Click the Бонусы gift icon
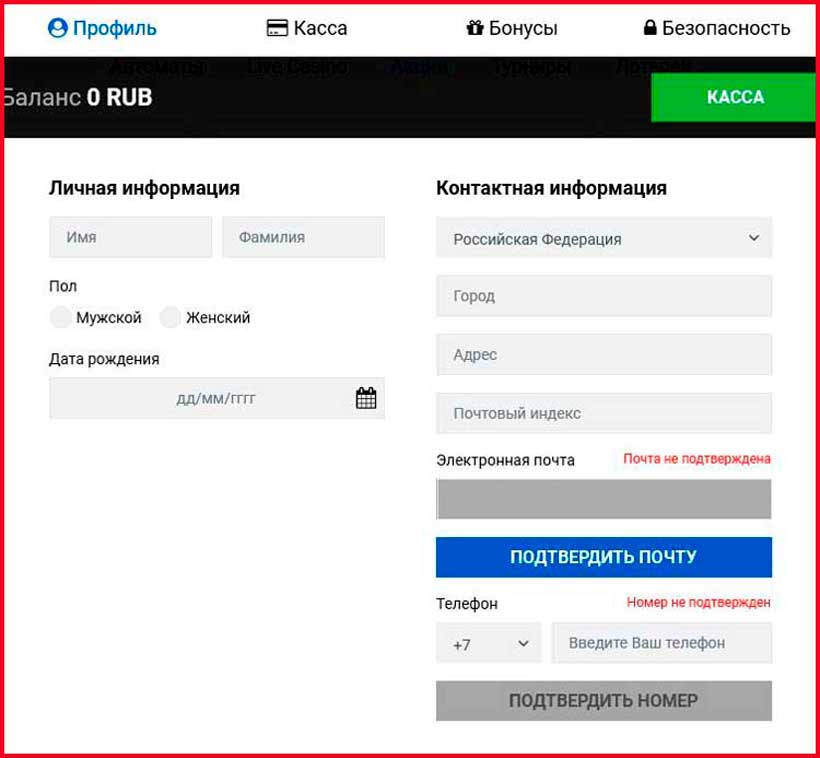Screen dimensions: 820x758 (x=477, y=28)
